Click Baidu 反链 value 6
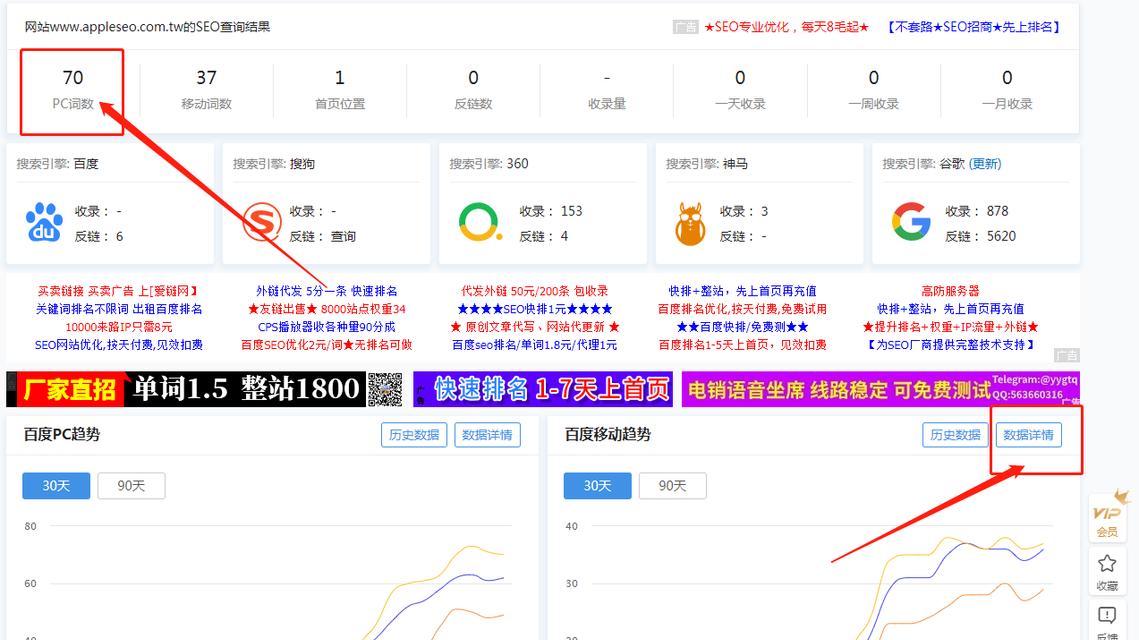1139x640 pixels. pyautogui.click(x=119, y=237)
